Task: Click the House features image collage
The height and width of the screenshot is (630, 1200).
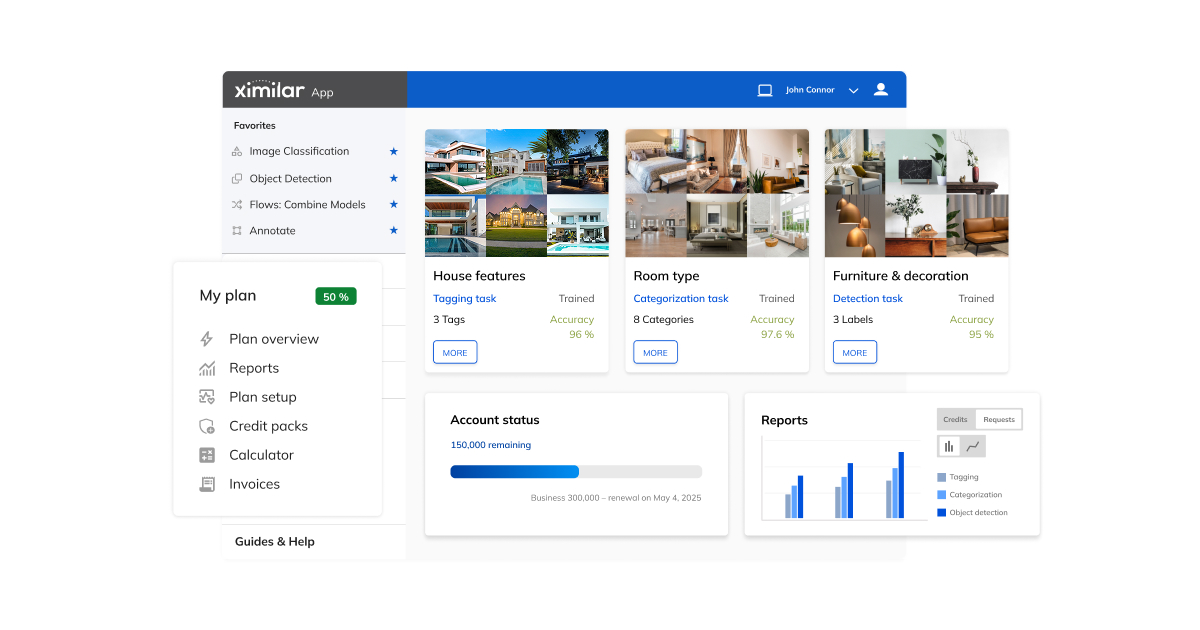Action: point(517,193)
